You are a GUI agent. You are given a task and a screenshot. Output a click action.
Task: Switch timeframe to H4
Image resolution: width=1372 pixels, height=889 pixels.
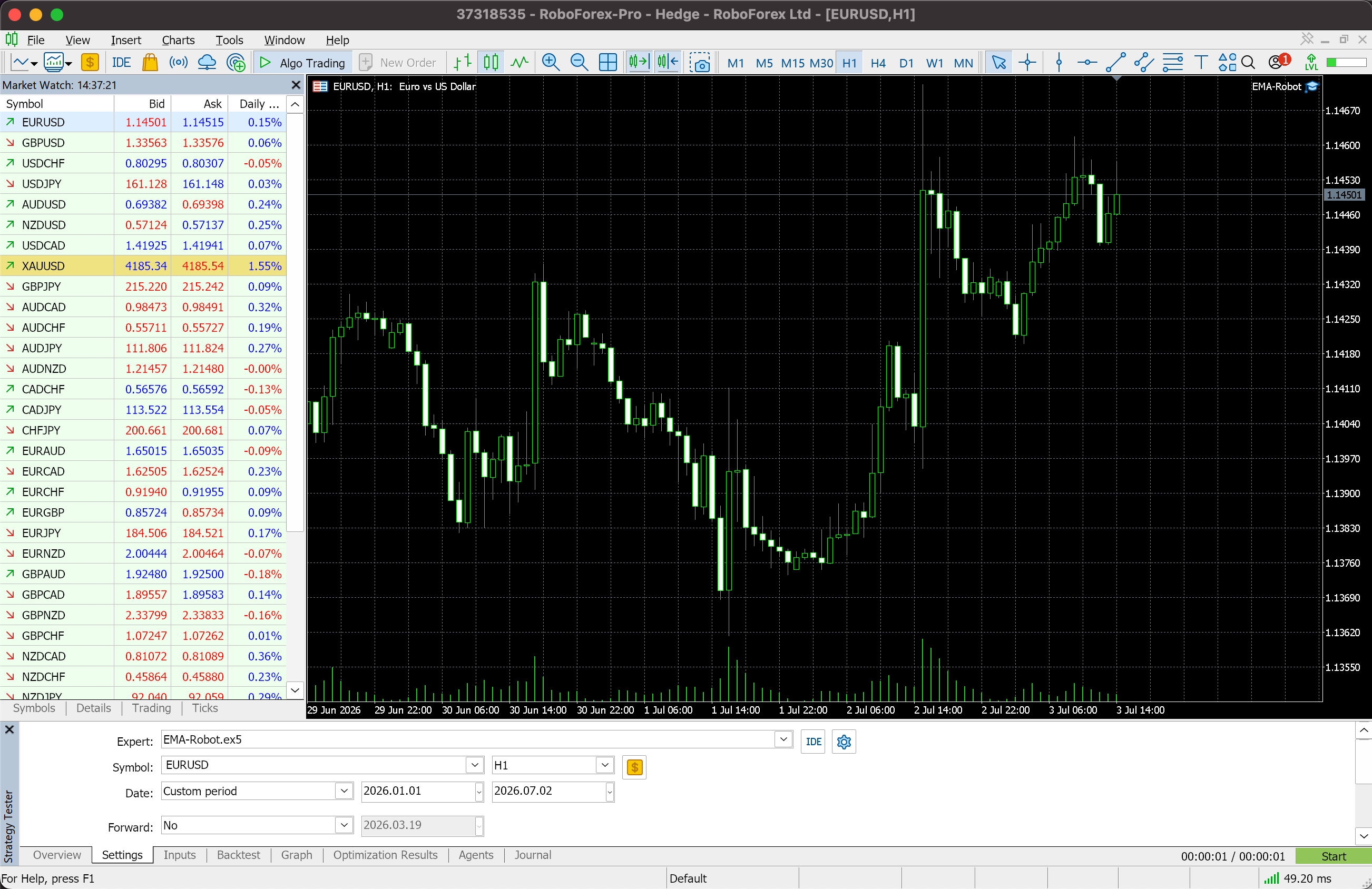[x=878, y=63]
